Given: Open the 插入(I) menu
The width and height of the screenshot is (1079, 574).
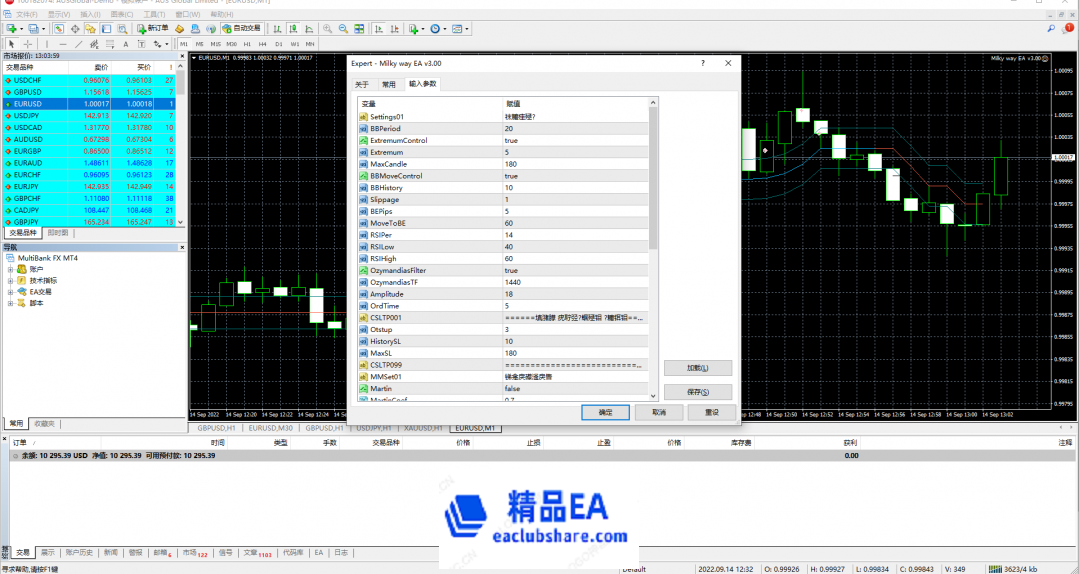Looking at the screenshot, I should pyautogui.click(x=90, y=14).
